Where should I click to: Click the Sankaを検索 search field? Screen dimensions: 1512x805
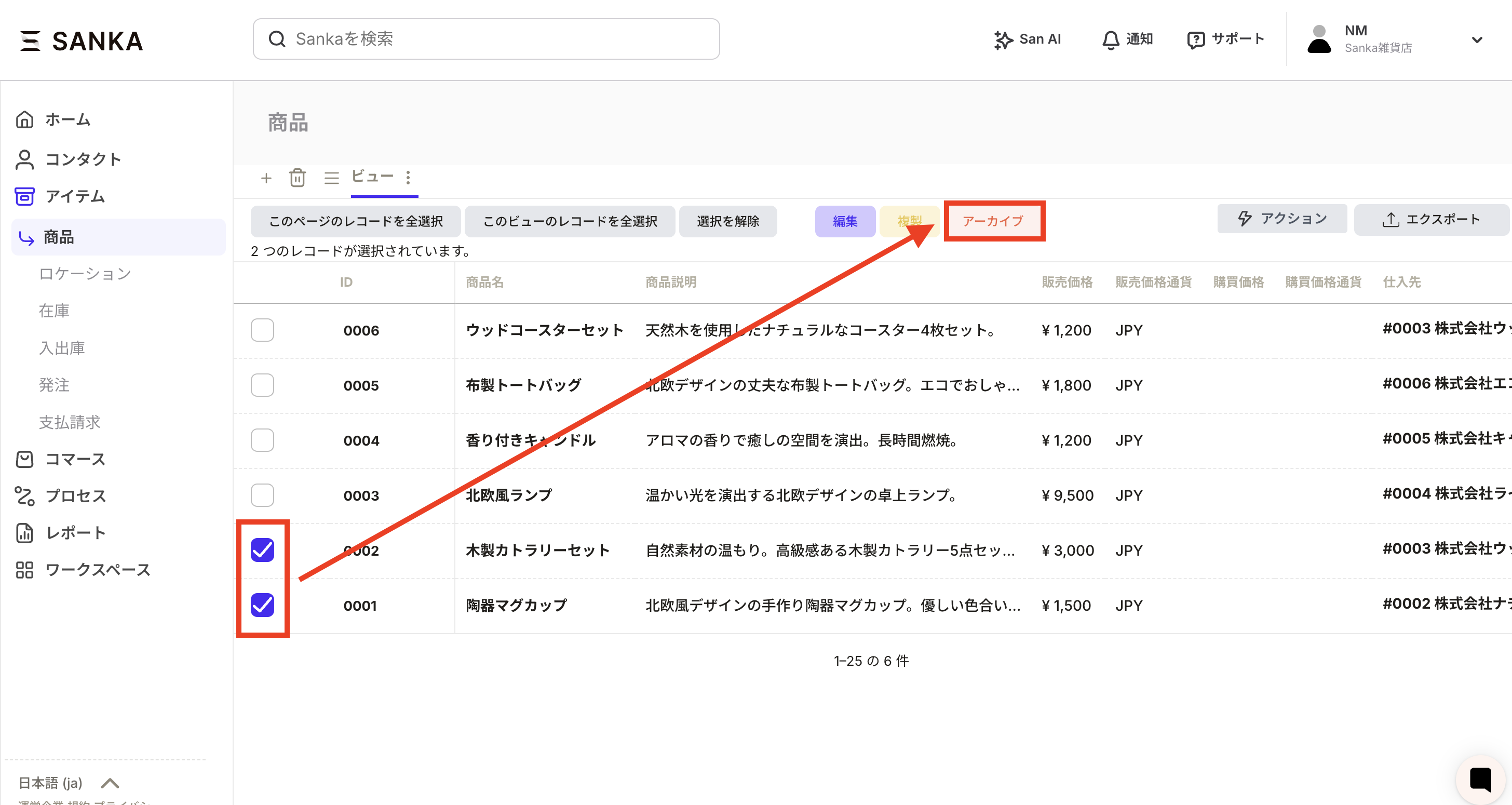[x=486, y=39]
